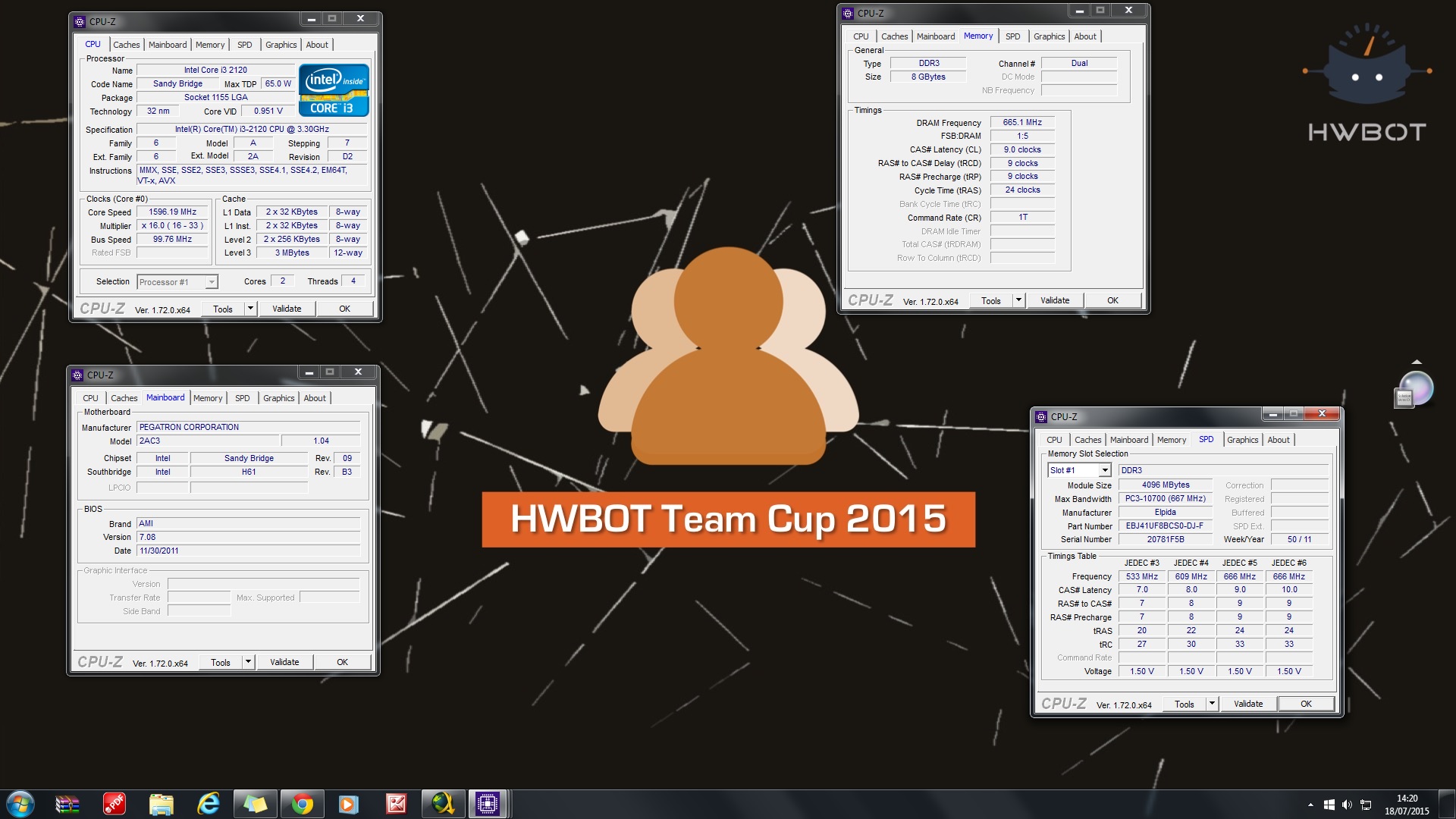1456x819 pixels.
Task: Click the BIOS date 11/30/2011
Action: [x=248, y=551]
